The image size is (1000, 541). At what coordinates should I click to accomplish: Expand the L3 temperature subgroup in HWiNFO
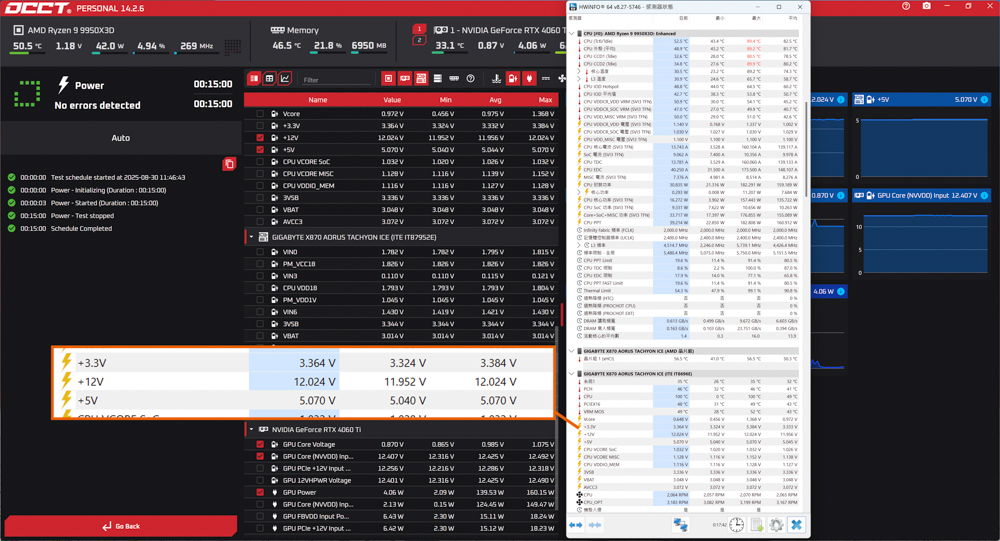coord(579,78)
